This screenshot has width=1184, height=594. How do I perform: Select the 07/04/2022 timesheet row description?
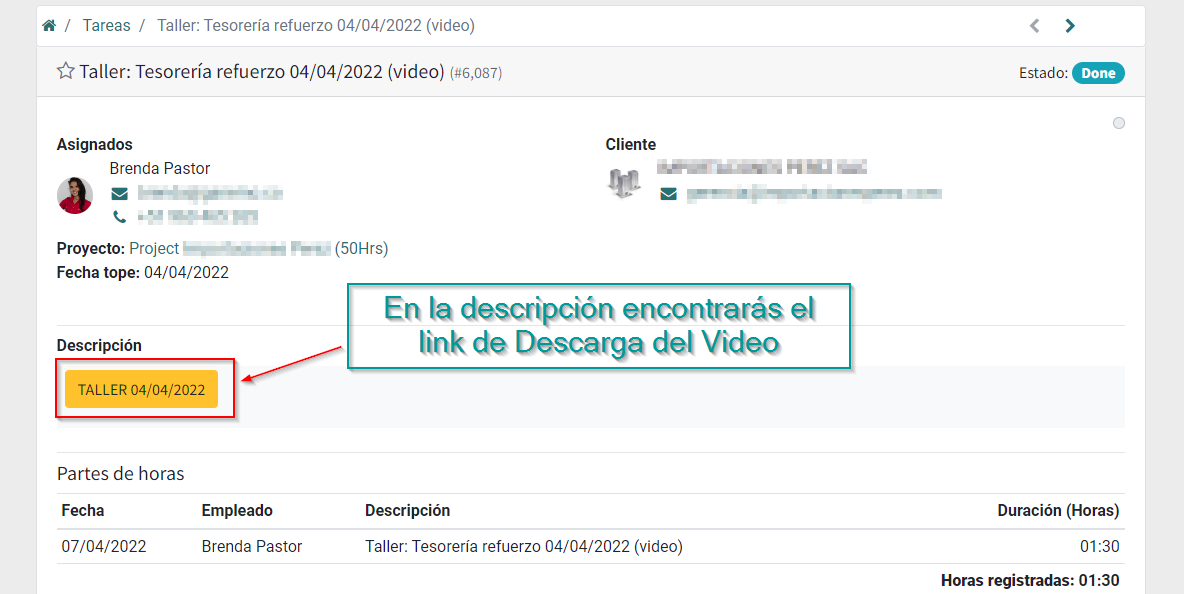click(523, 546)
